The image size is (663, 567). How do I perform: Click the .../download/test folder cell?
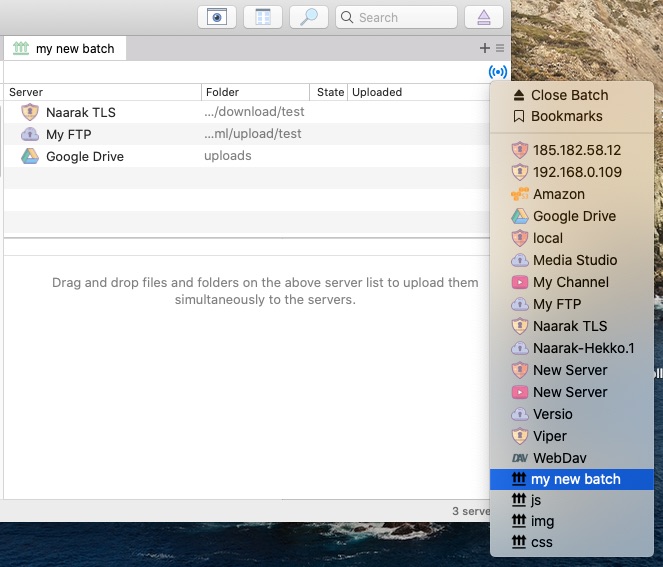[254, 112]
